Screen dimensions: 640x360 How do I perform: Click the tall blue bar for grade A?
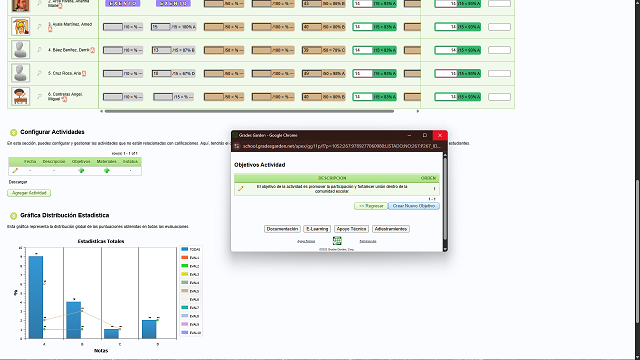36,297
